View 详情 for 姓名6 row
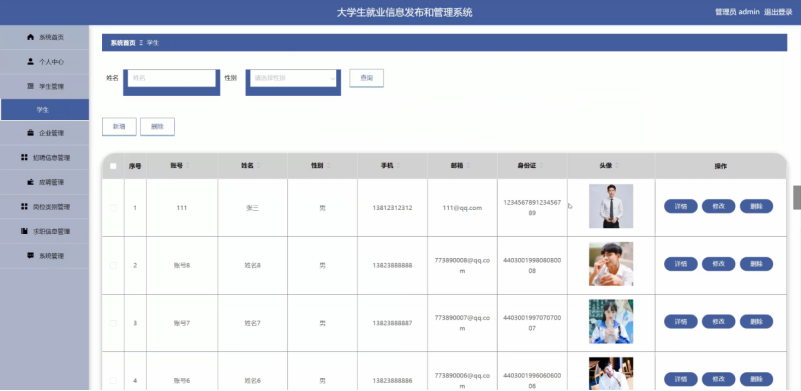801x391 pixels. coord(680,379)
